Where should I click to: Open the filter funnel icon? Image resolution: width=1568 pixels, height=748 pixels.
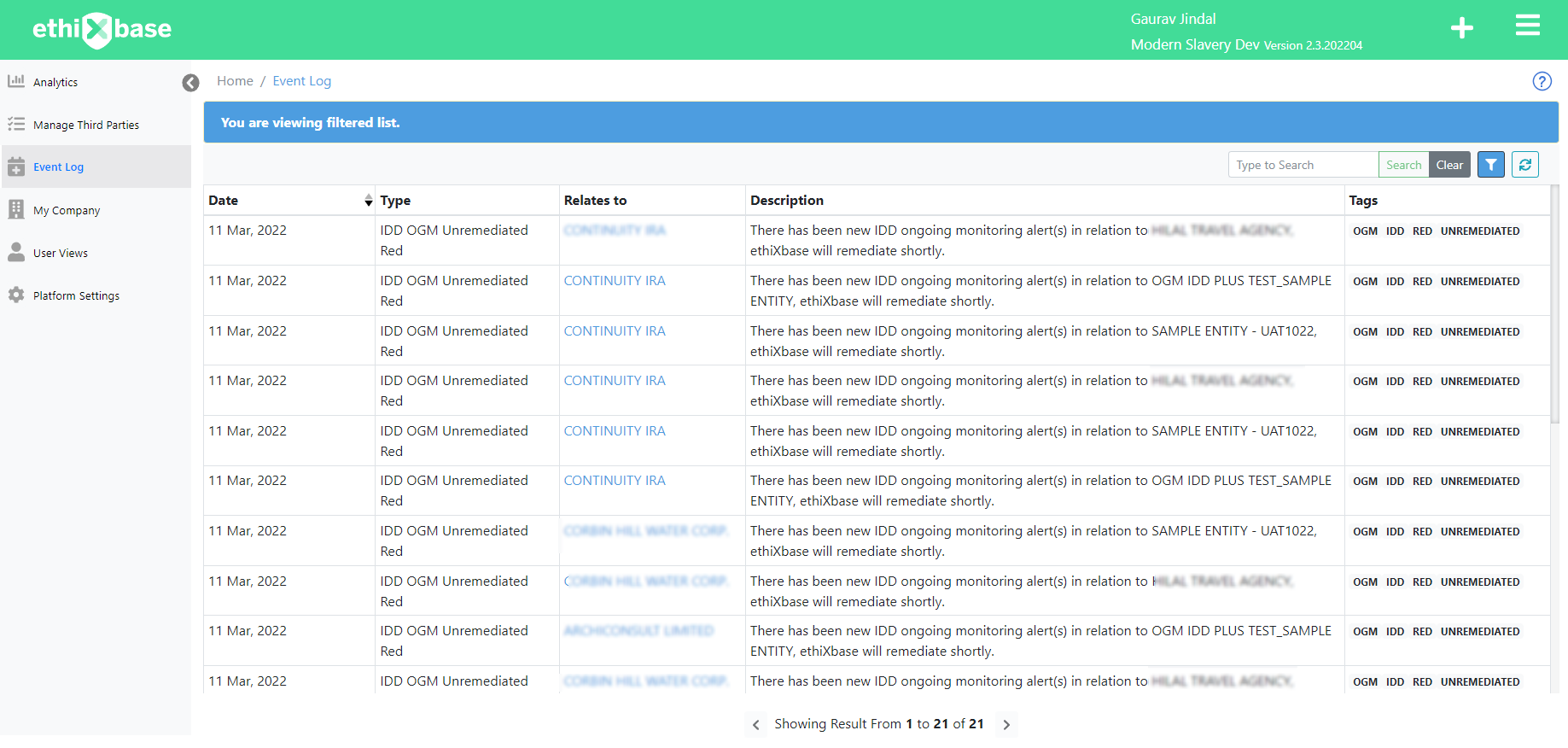tap(1491, 165)
